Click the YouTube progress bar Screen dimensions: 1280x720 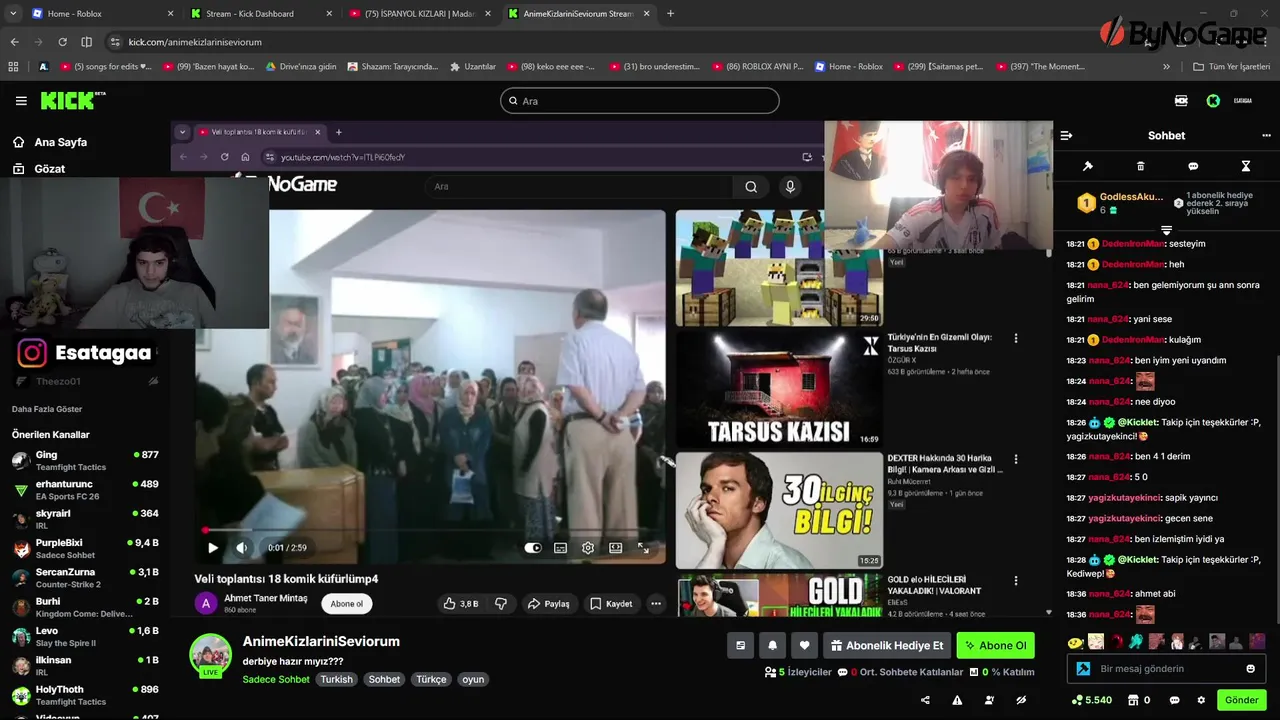pos(430,530)
